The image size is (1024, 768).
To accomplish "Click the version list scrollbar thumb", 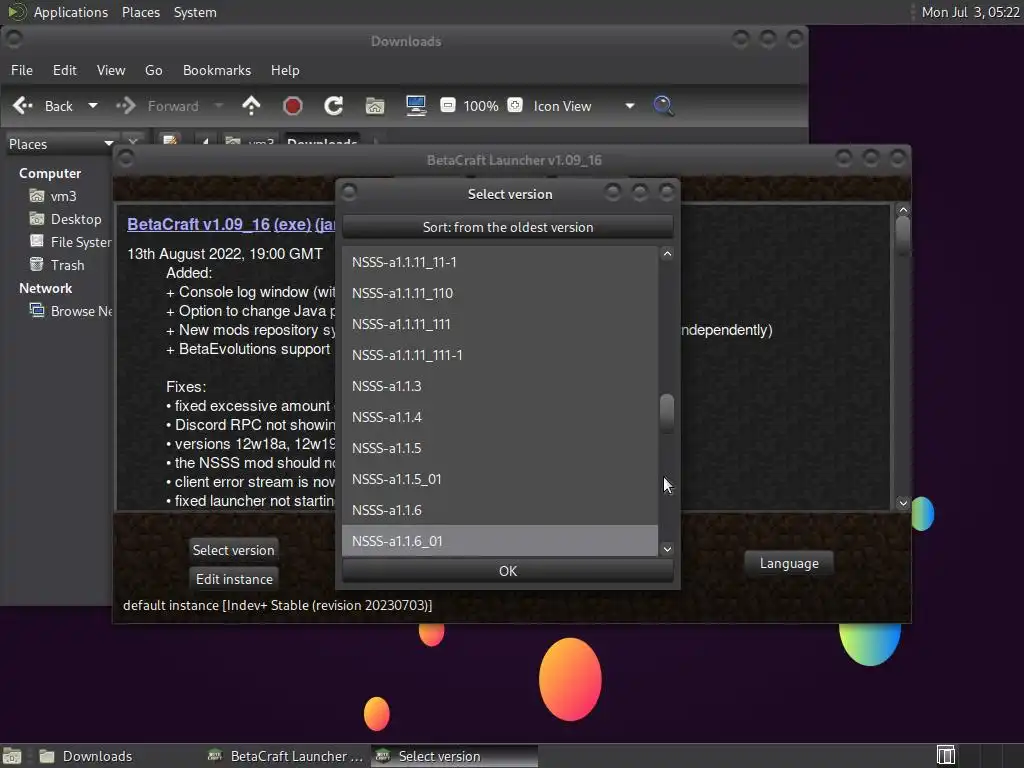I will click(x=667, y=413).
